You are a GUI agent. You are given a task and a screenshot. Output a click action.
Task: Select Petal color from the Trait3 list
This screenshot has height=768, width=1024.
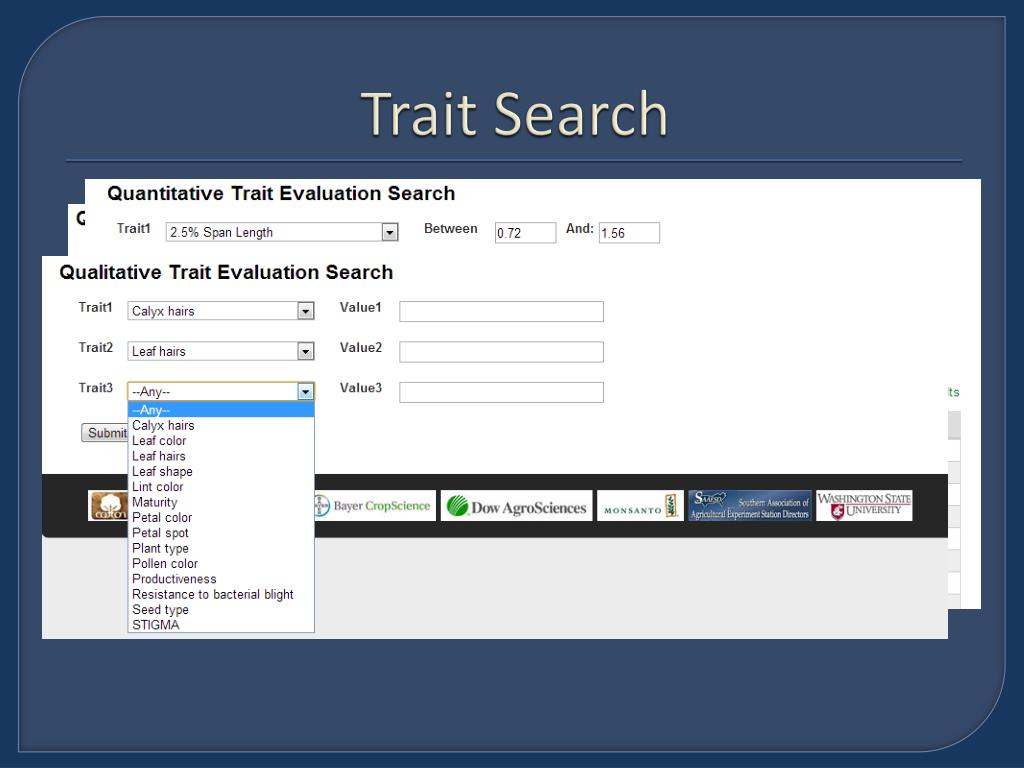click(x=221, y=517)
